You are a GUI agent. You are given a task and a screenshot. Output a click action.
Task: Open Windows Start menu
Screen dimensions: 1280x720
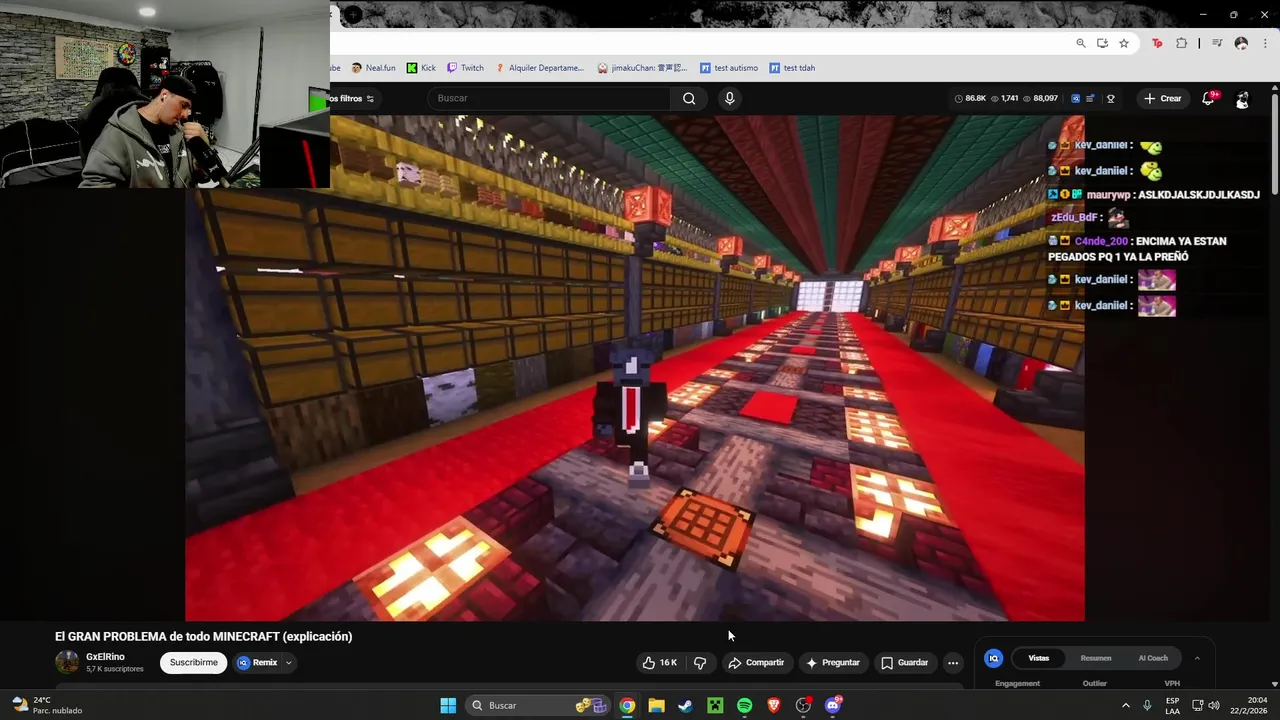point(448,705)
